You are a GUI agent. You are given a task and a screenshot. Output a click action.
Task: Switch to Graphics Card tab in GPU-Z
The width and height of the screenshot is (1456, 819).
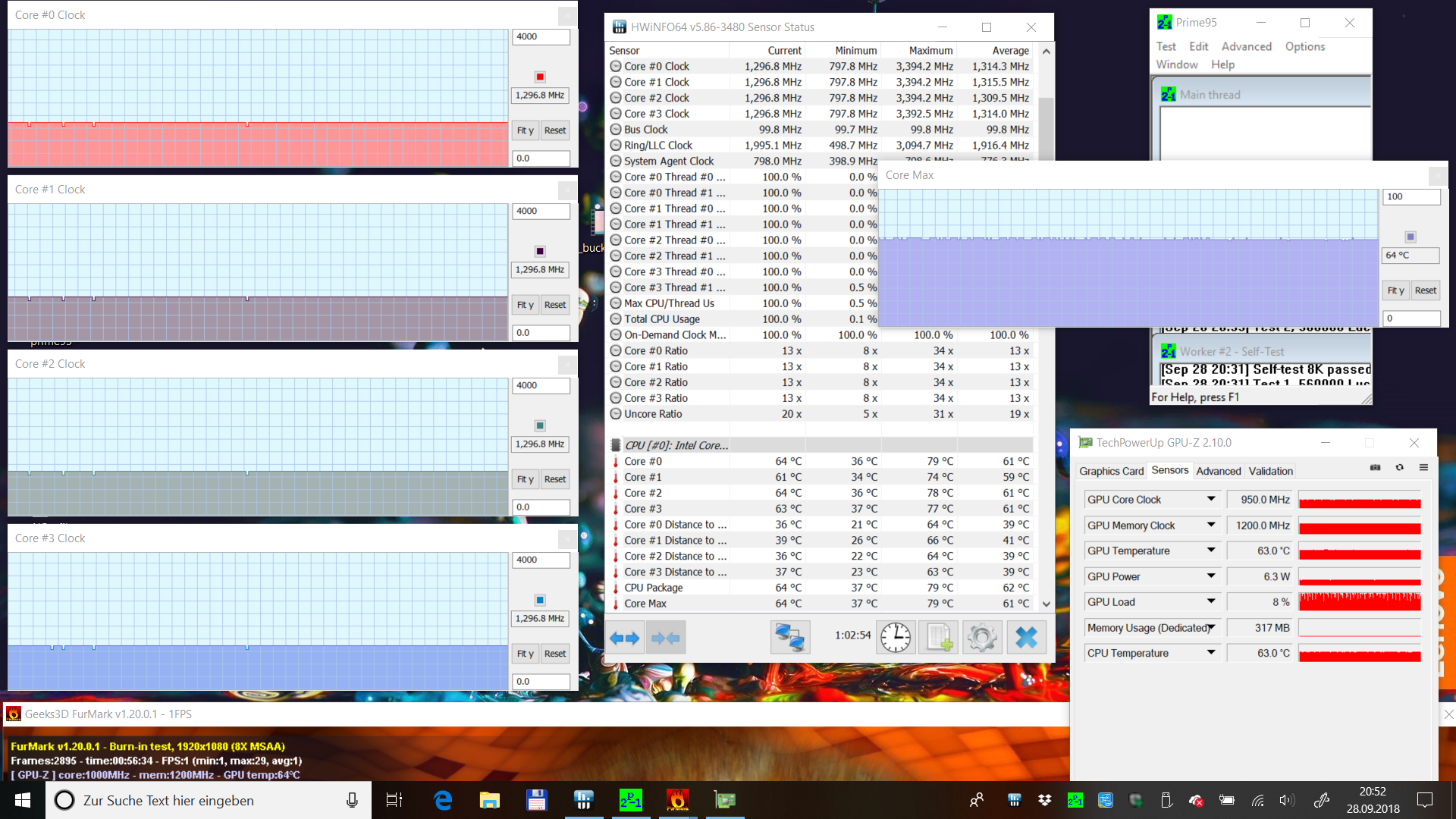click(1111, 471)
